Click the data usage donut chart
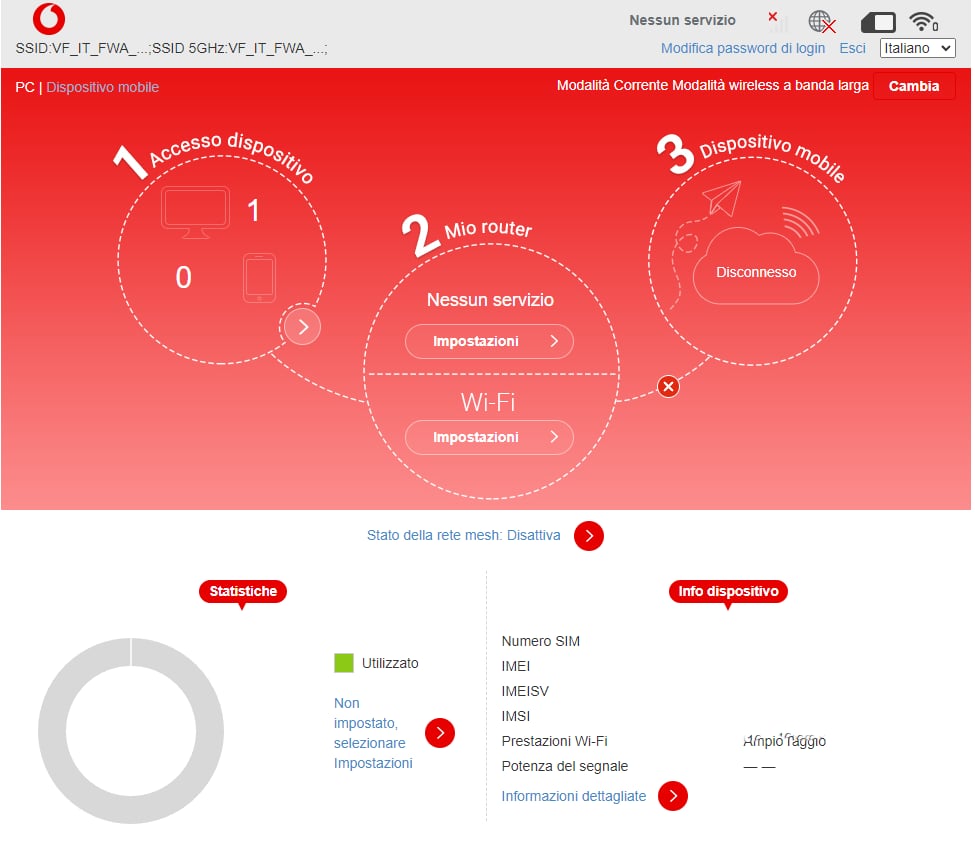Screen dimensions: 975x865 pos(131,731)
